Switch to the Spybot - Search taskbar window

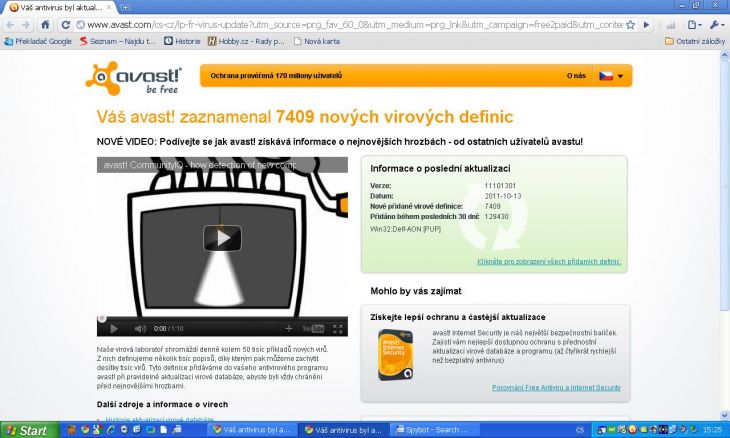coord(435,430)
